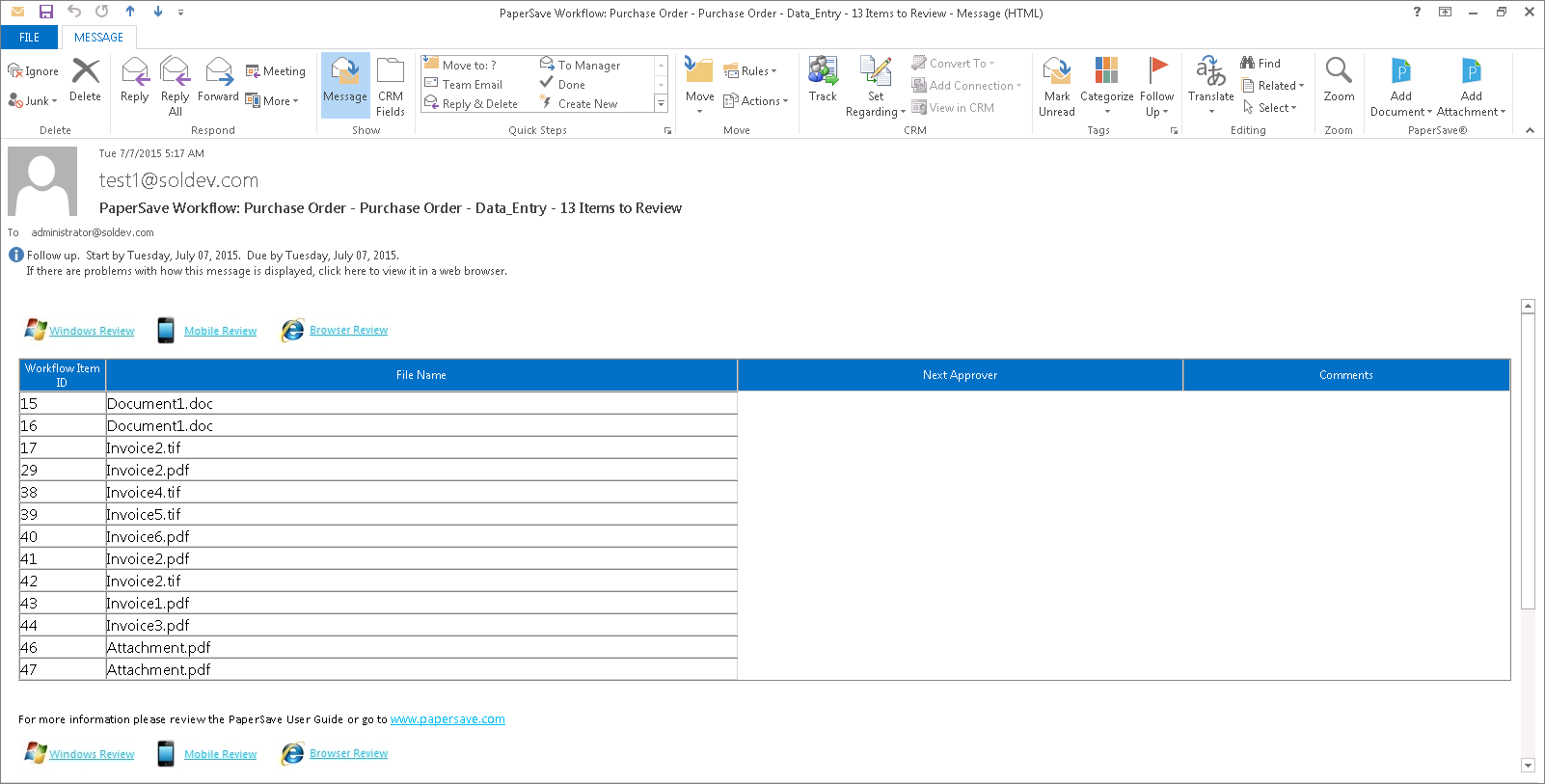Open the Junk dropdown
1545x784 pixels.
tap(33, 100)
